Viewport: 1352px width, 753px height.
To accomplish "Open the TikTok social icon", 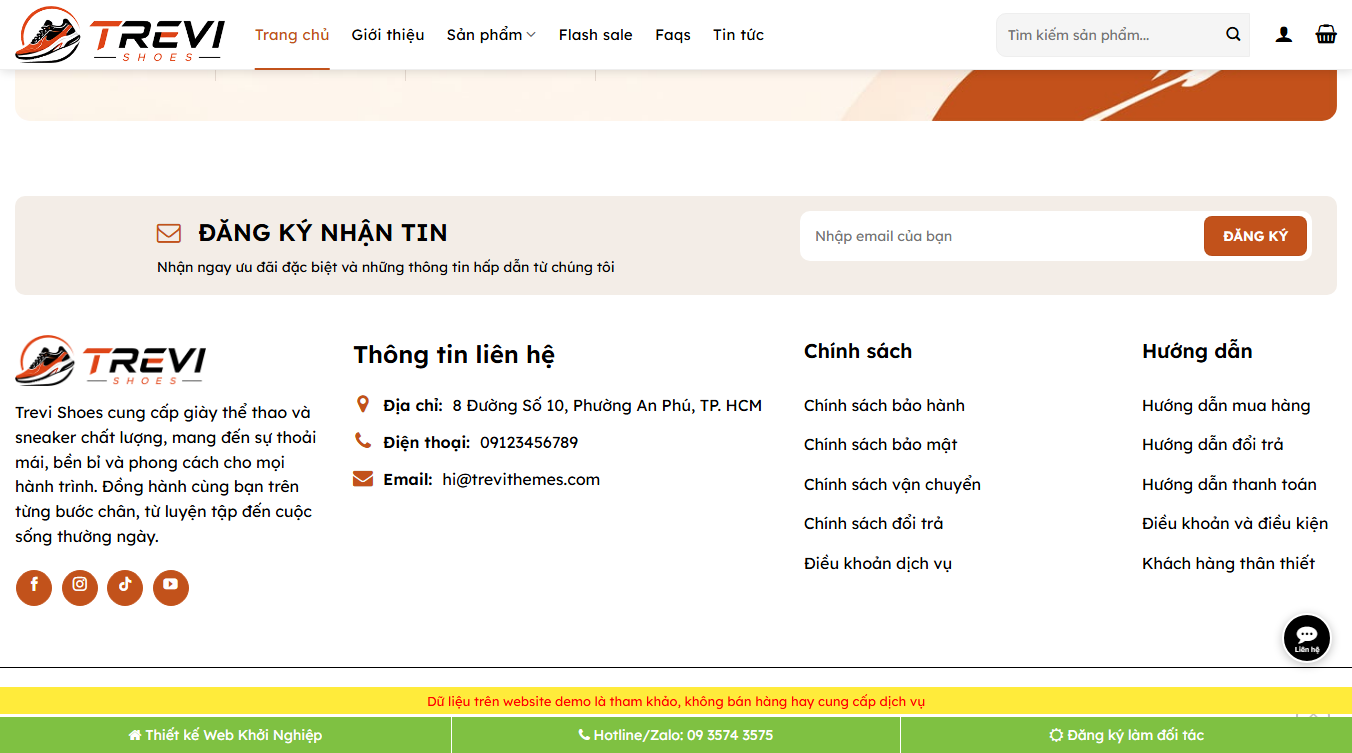I will pos(125,588).
